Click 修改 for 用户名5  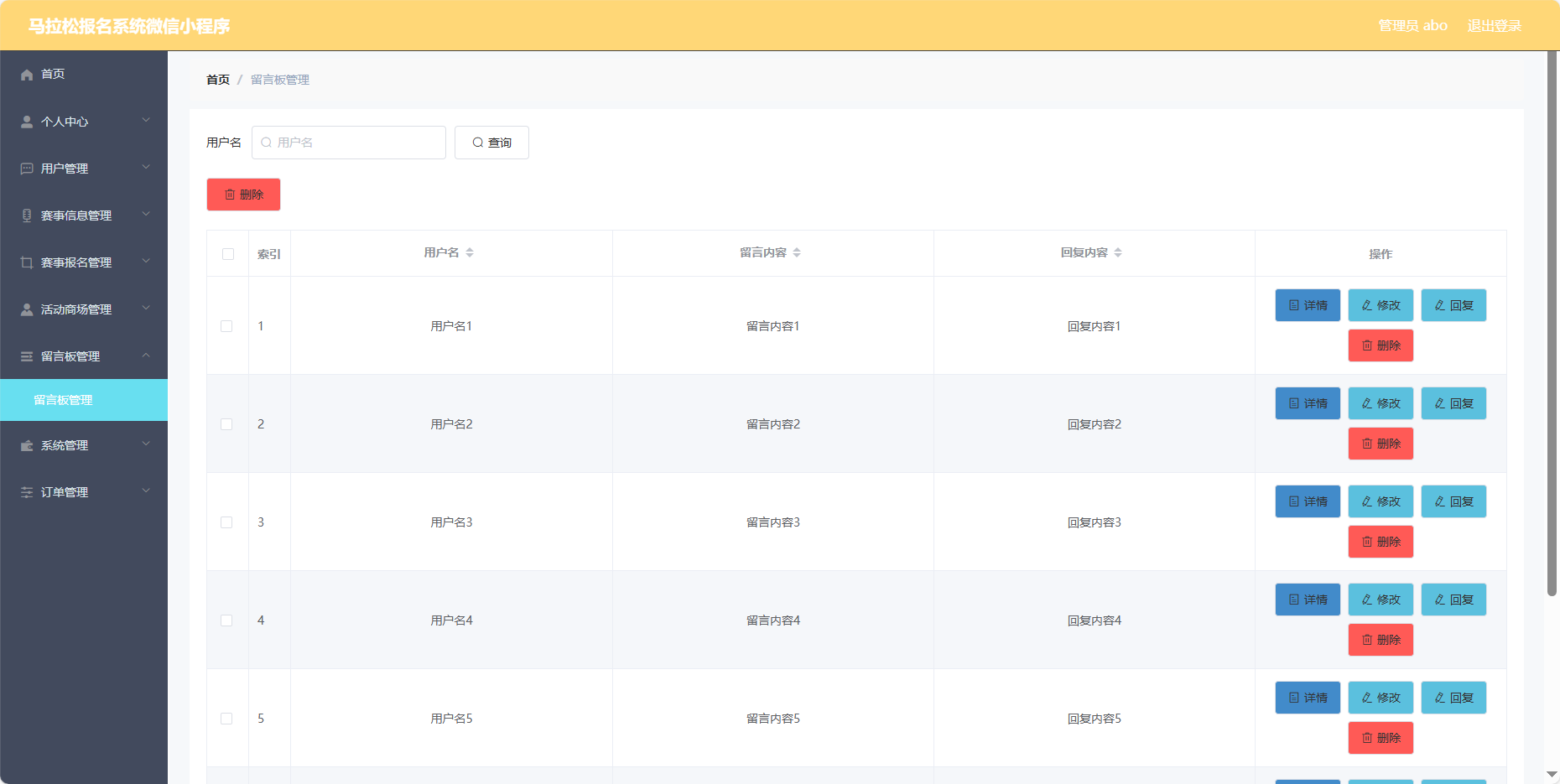tap(1381, 698)
